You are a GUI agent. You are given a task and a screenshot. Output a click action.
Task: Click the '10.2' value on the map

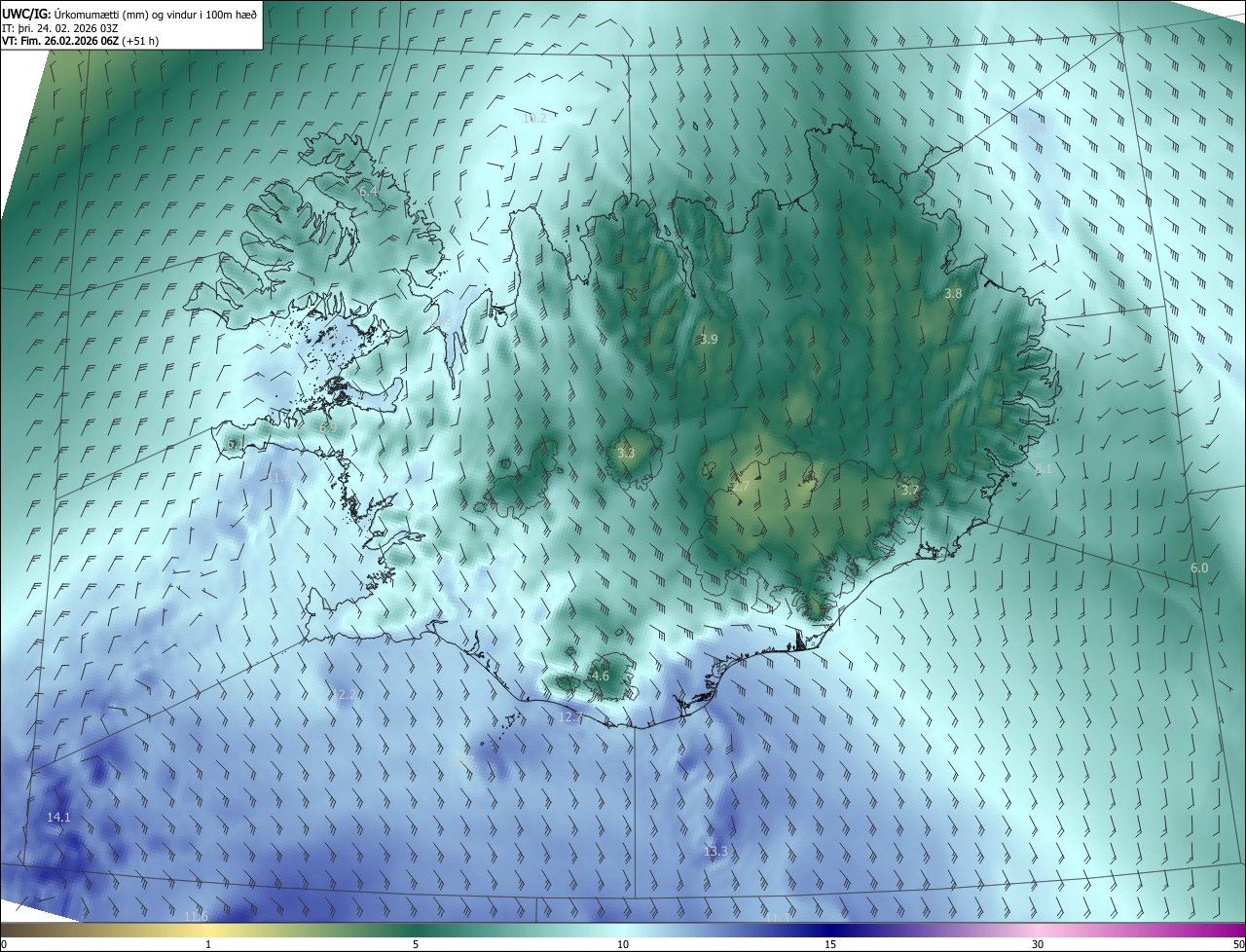pyautogui.click(x=534, y=118)
